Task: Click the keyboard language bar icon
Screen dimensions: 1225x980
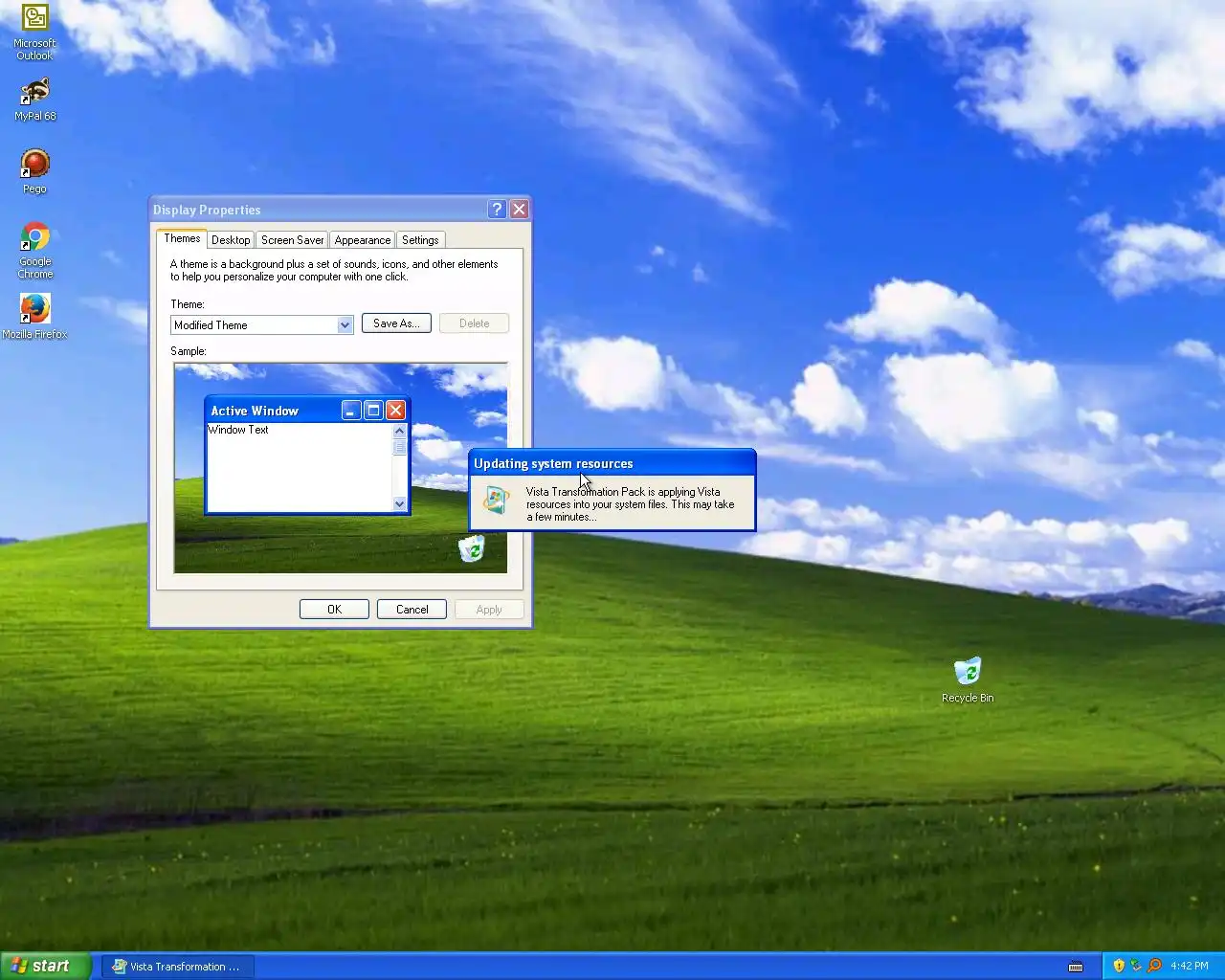Action: 1076,967
